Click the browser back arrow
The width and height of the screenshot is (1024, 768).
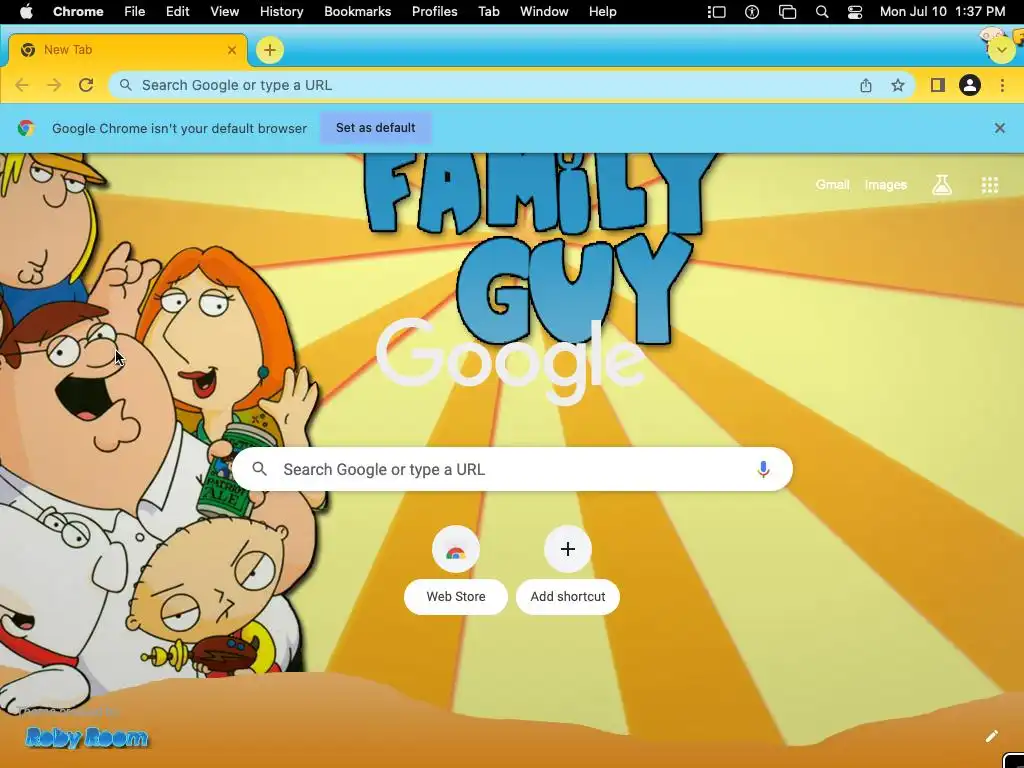(x=22, y=85)
